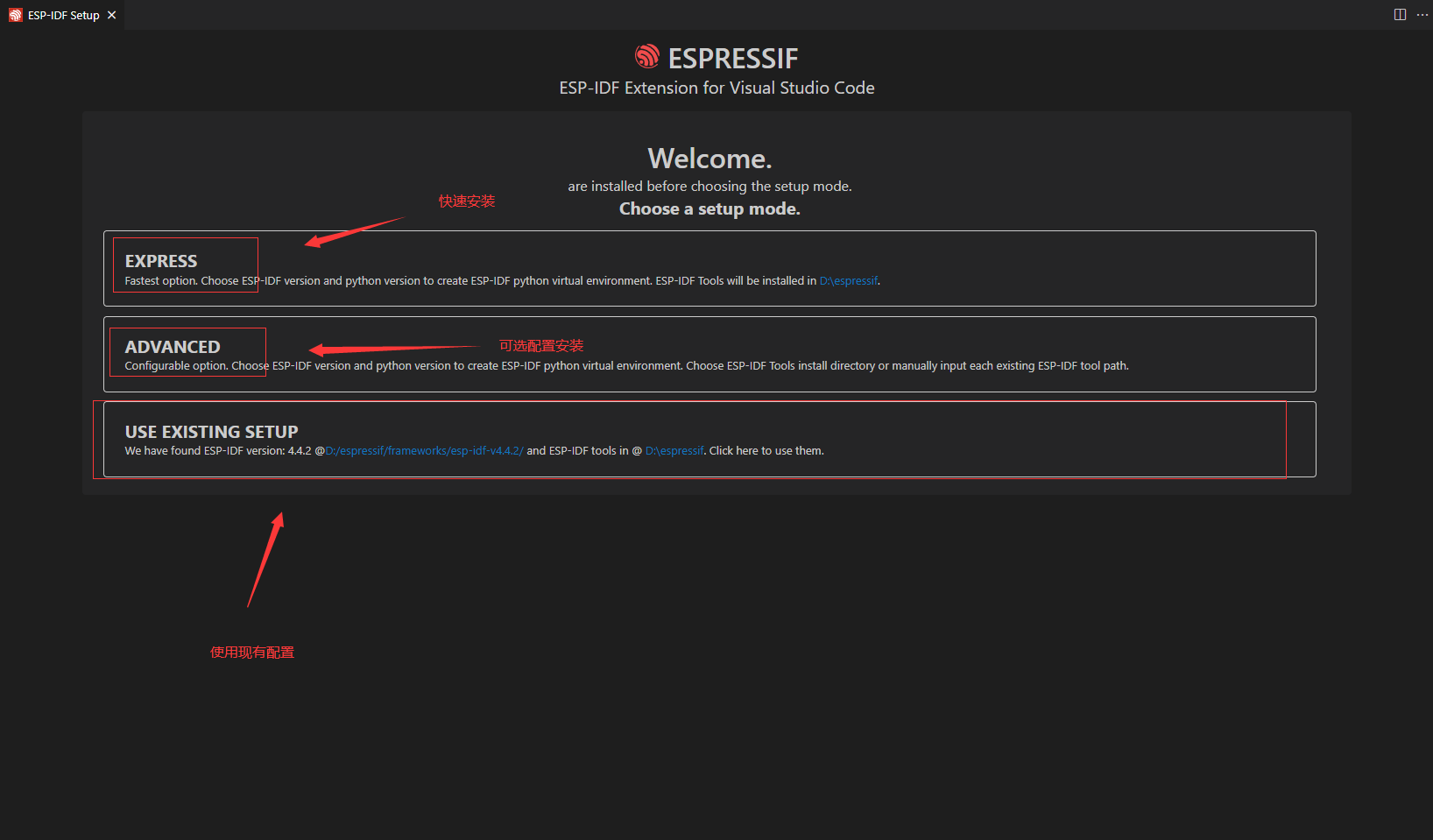Close the ESP-IDF Setup tab

click(x=111, y=15)
